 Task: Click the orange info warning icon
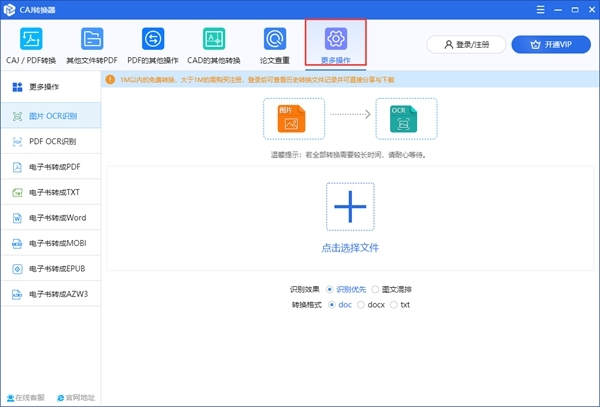pos(110,80)
